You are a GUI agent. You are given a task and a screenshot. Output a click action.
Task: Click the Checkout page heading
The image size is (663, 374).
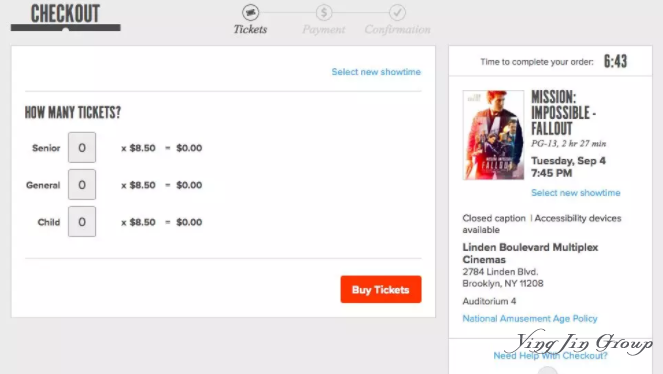[x=66, y=14]
